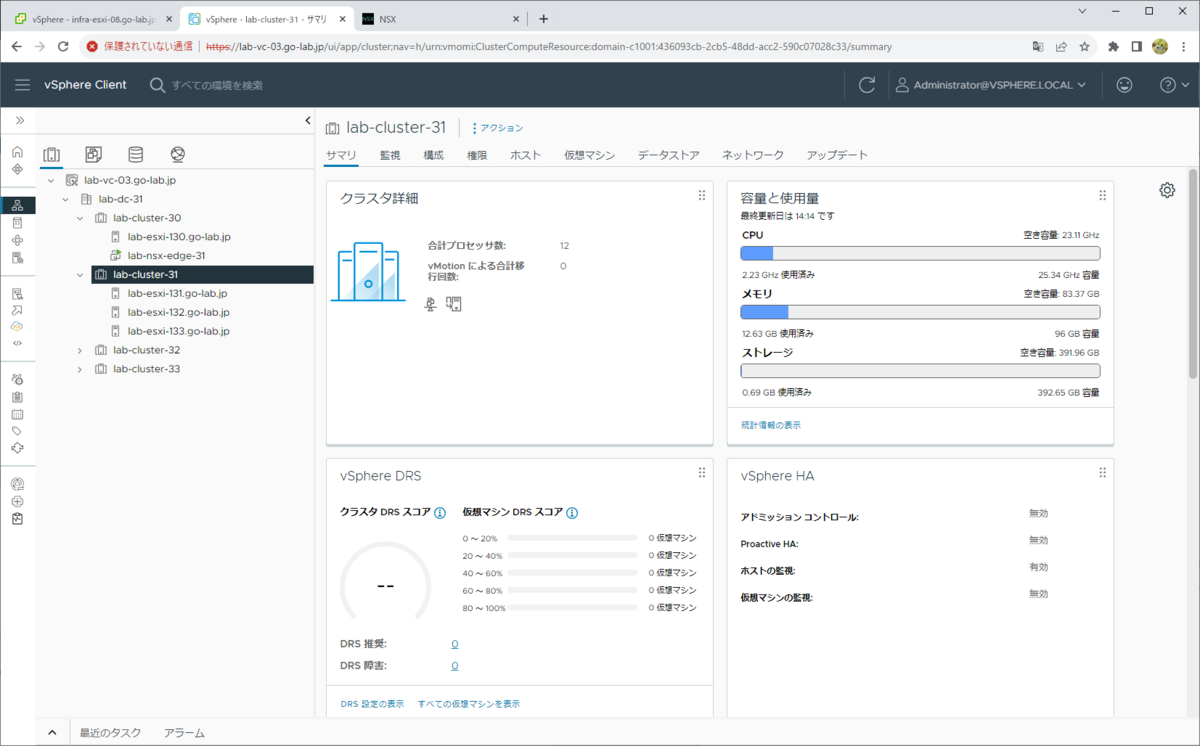Open Policies and Profiles sidebar icon

tap(17, 294)
